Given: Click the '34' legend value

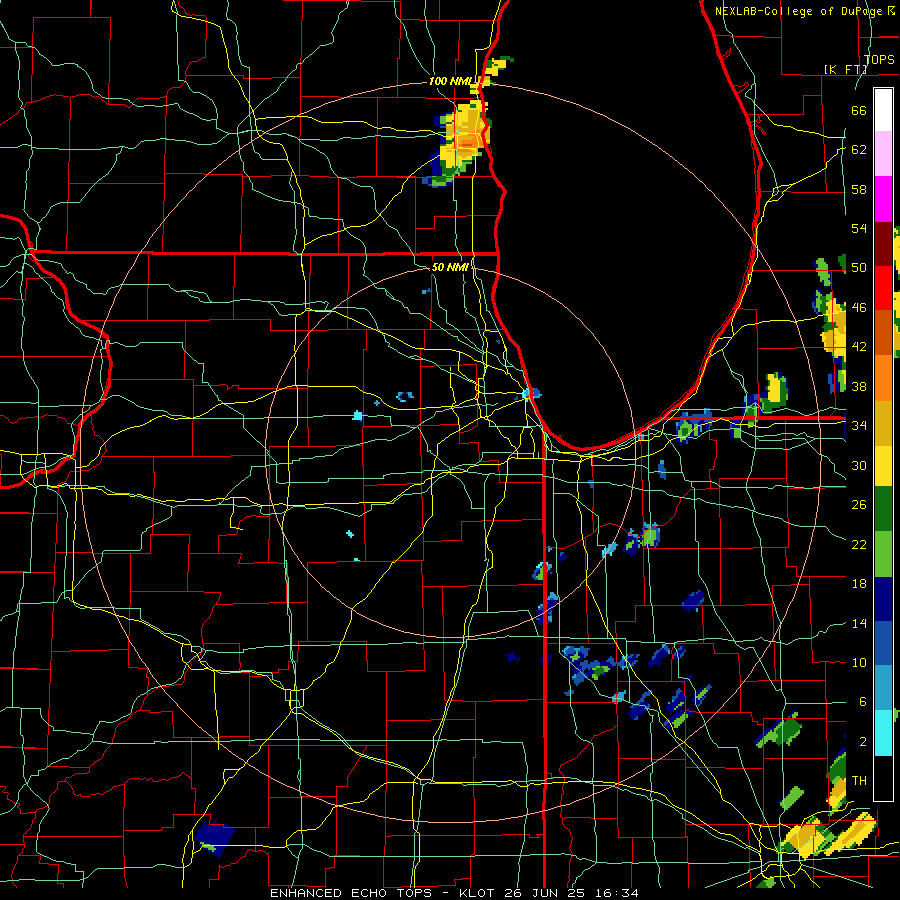Looking at the screenshot, I should (x=859, y=425).
